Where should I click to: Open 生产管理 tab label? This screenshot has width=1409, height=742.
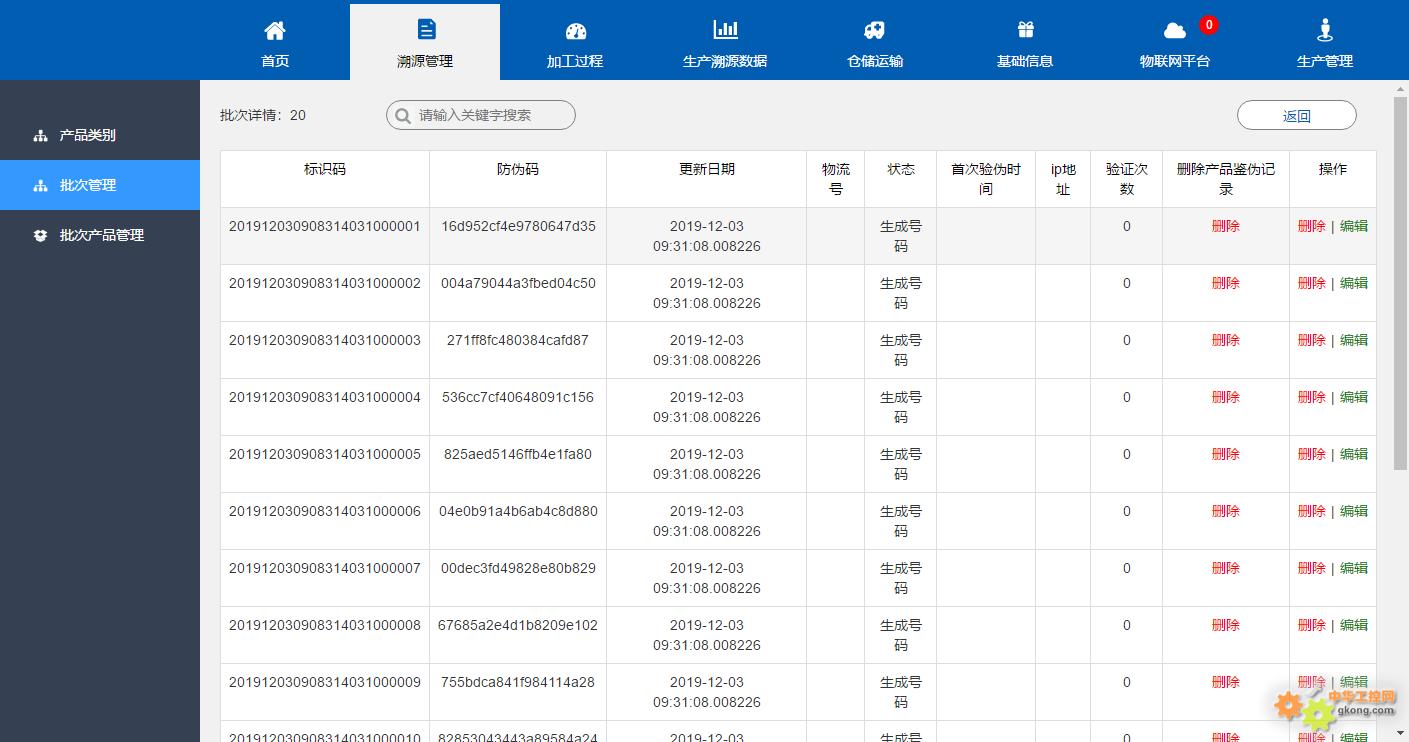pyautogui.click(x=1325, y=61)
